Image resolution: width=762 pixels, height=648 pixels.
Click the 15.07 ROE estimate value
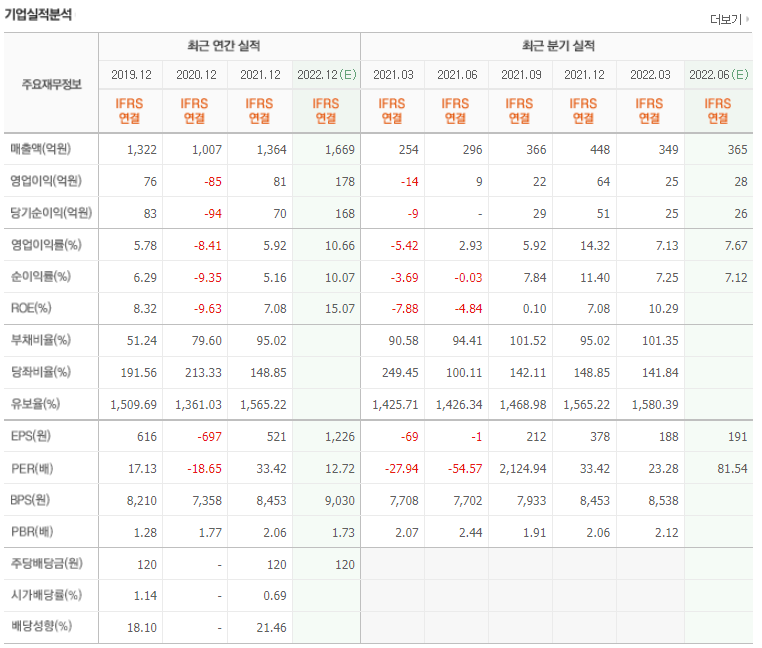pos(340,309)
